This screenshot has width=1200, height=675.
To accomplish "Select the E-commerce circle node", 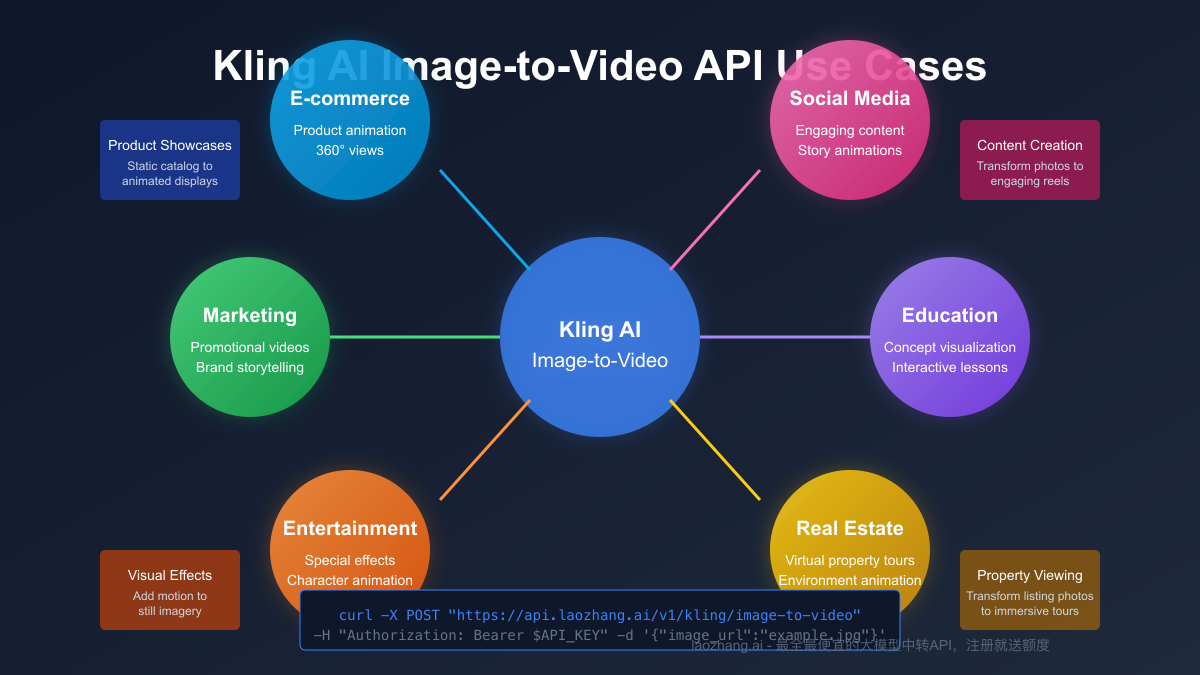I will pyautogui.click(x=349, y=118).
